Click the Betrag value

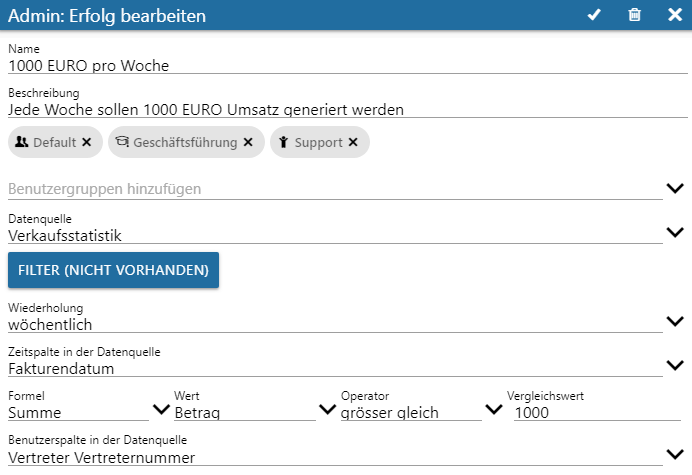point(197,413)
